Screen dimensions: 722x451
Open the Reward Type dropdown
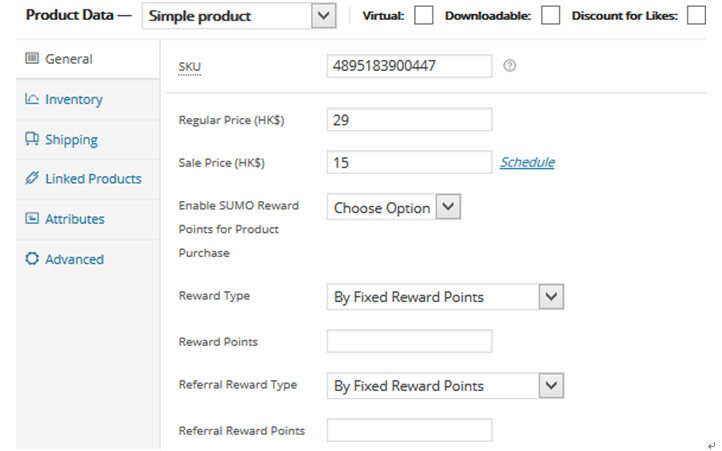click(445, 297)
